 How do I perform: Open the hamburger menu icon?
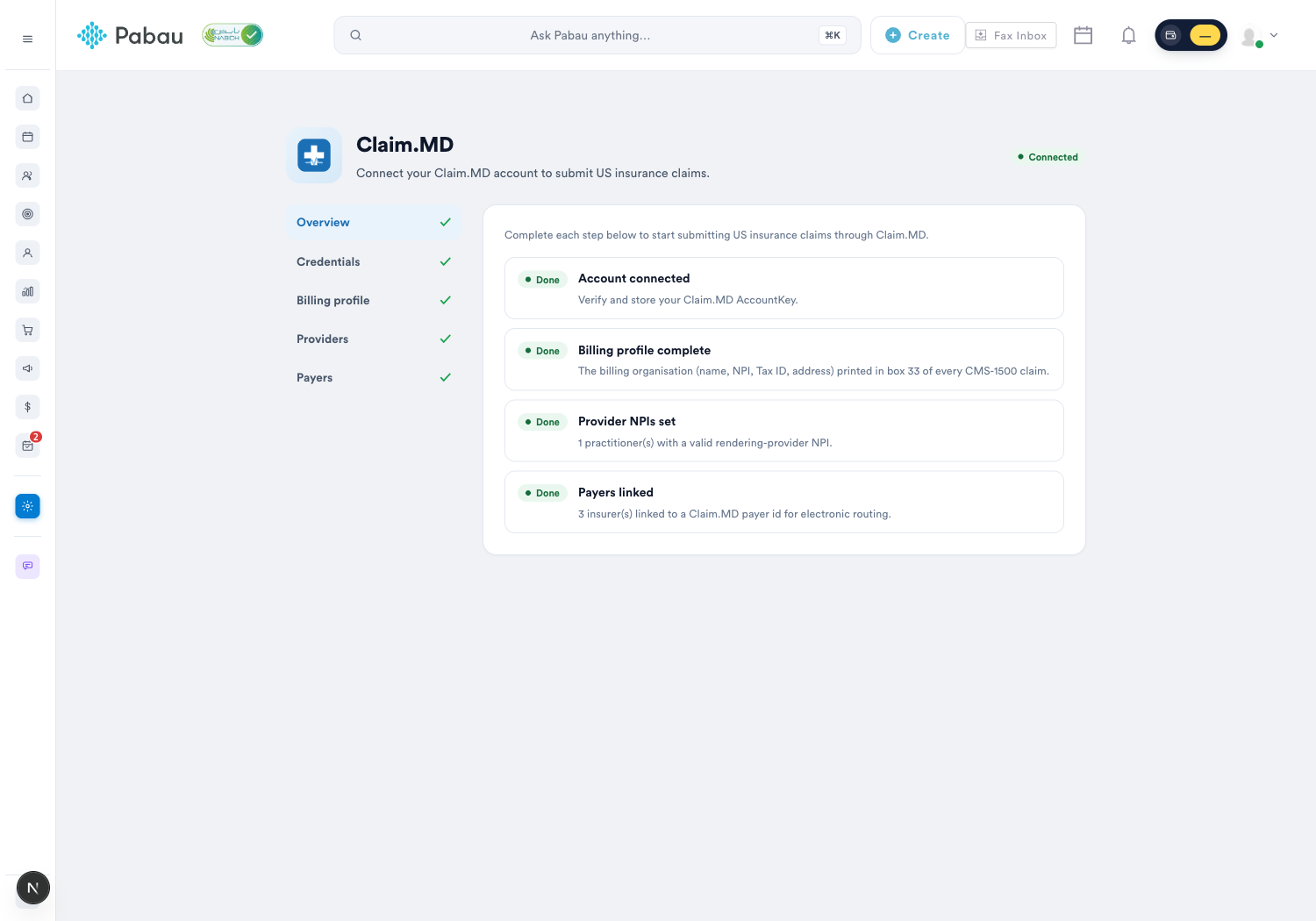tap(27, 39)
